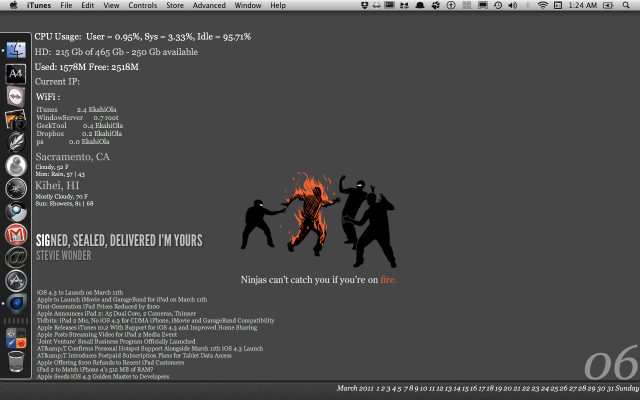The height and width of the screenshot is (400, 640).
Task: Launch the @ symbol app in dock
Action: 16,258
